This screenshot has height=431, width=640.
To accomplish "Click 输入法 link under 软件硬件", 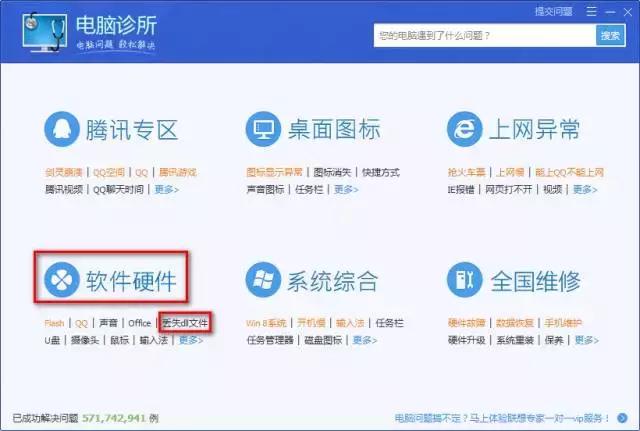I will (153, 340).
